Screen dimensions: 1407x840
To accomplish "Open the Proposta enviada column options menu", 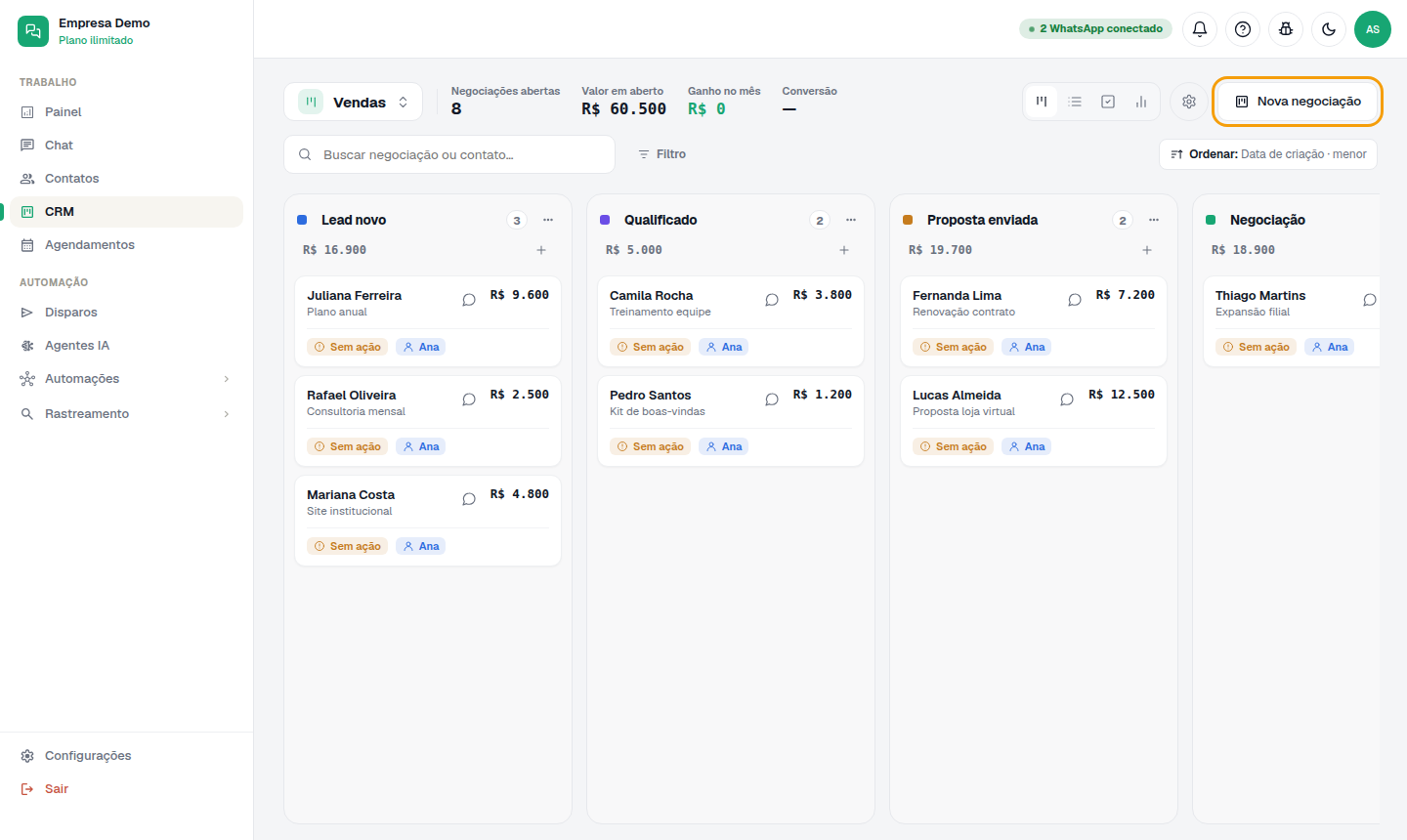I will click(x=1154, y=220).
